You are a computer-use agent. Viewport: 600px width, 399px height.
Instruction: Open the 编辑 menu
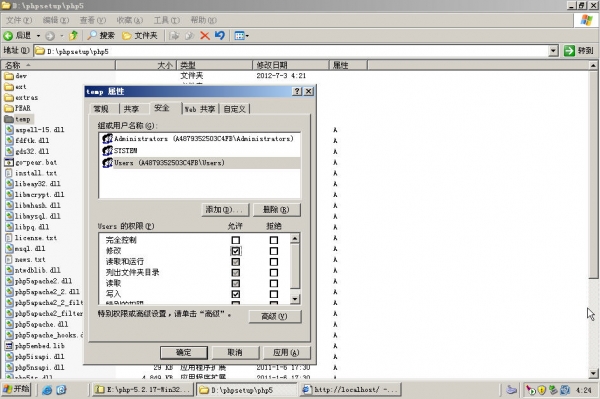tap(56, 20)
